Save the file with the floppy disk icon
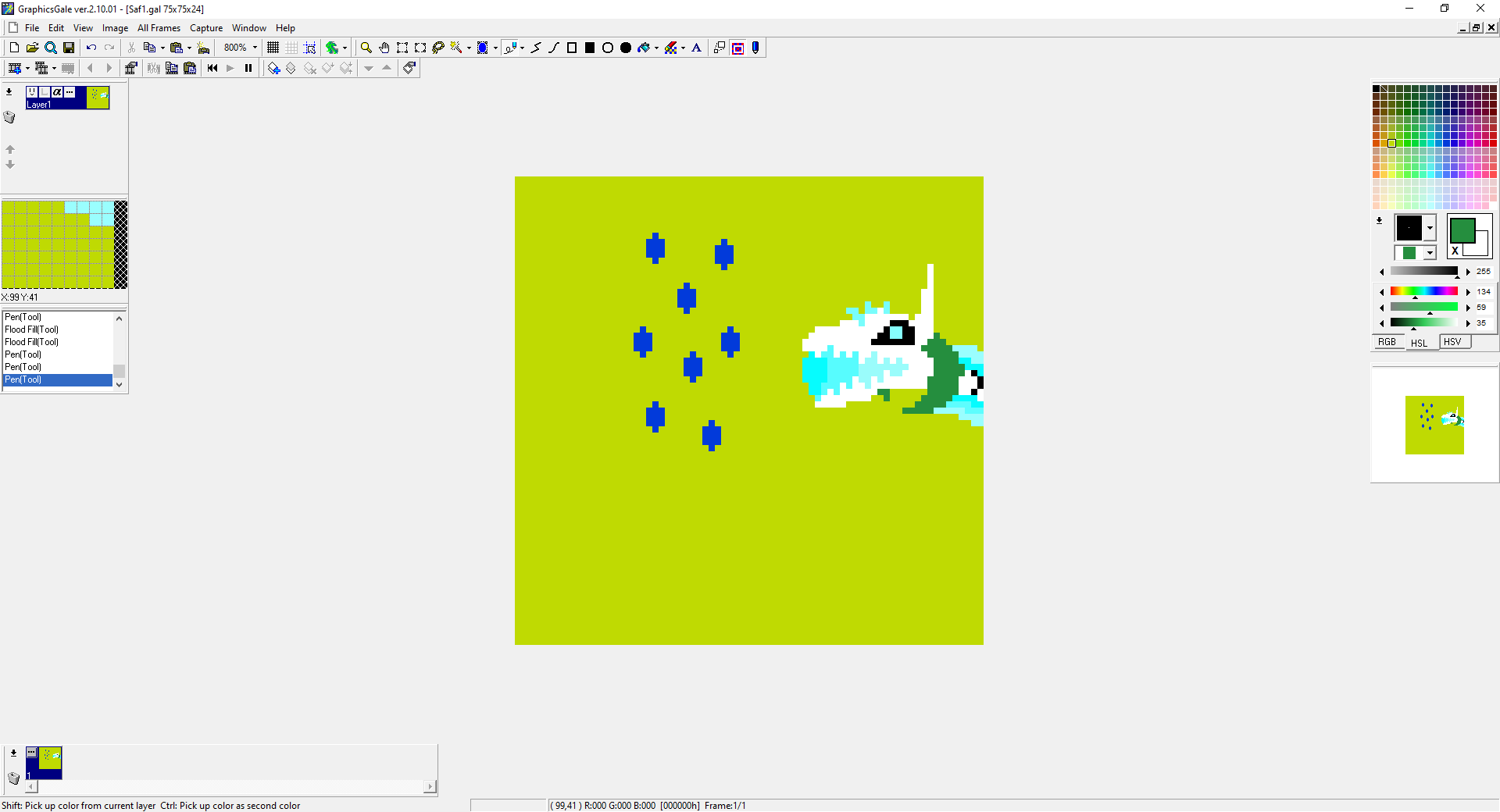Image resolution: width=1500 pixels, height=812 pixels. (68, 48)
